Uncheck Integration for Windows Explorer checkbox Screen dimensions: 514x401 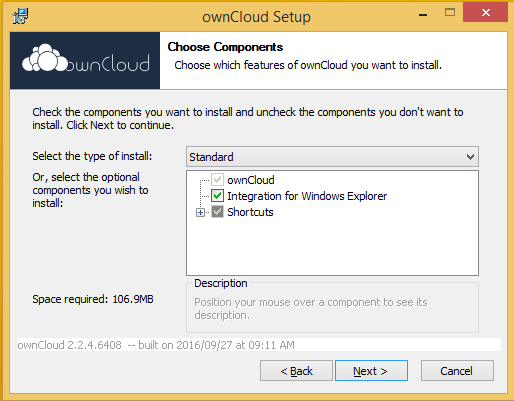[217, 196]
